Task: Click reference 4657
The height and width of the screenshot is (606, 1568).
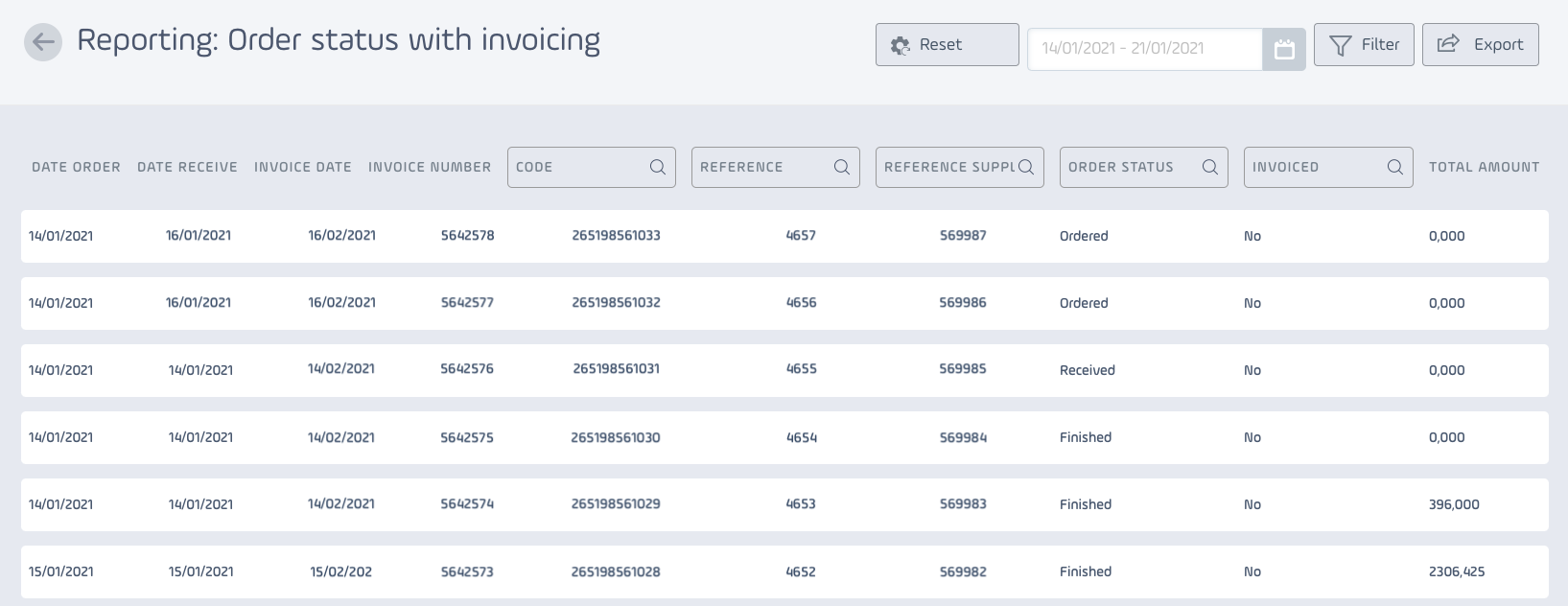Action: coord(801,236)
